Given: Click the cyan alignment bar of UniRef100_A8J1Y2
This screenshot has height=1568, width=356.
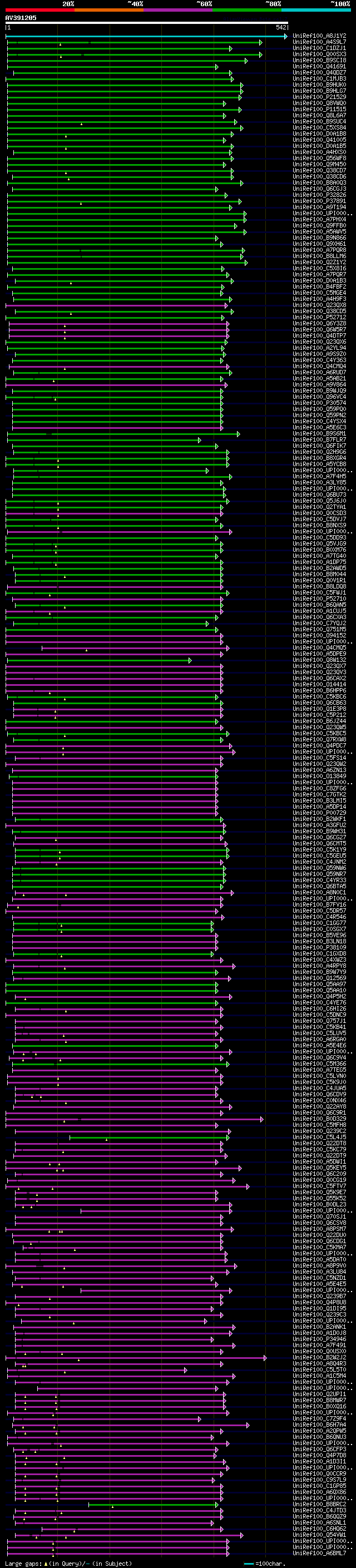Looking at the screenshot, I should tap(146, 36).
